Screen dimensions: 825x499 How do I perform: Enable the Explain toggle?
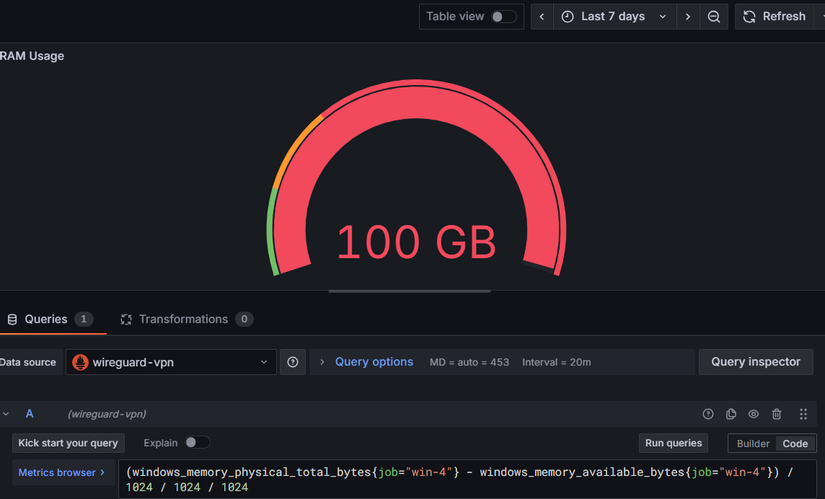(x=197, y=442)
